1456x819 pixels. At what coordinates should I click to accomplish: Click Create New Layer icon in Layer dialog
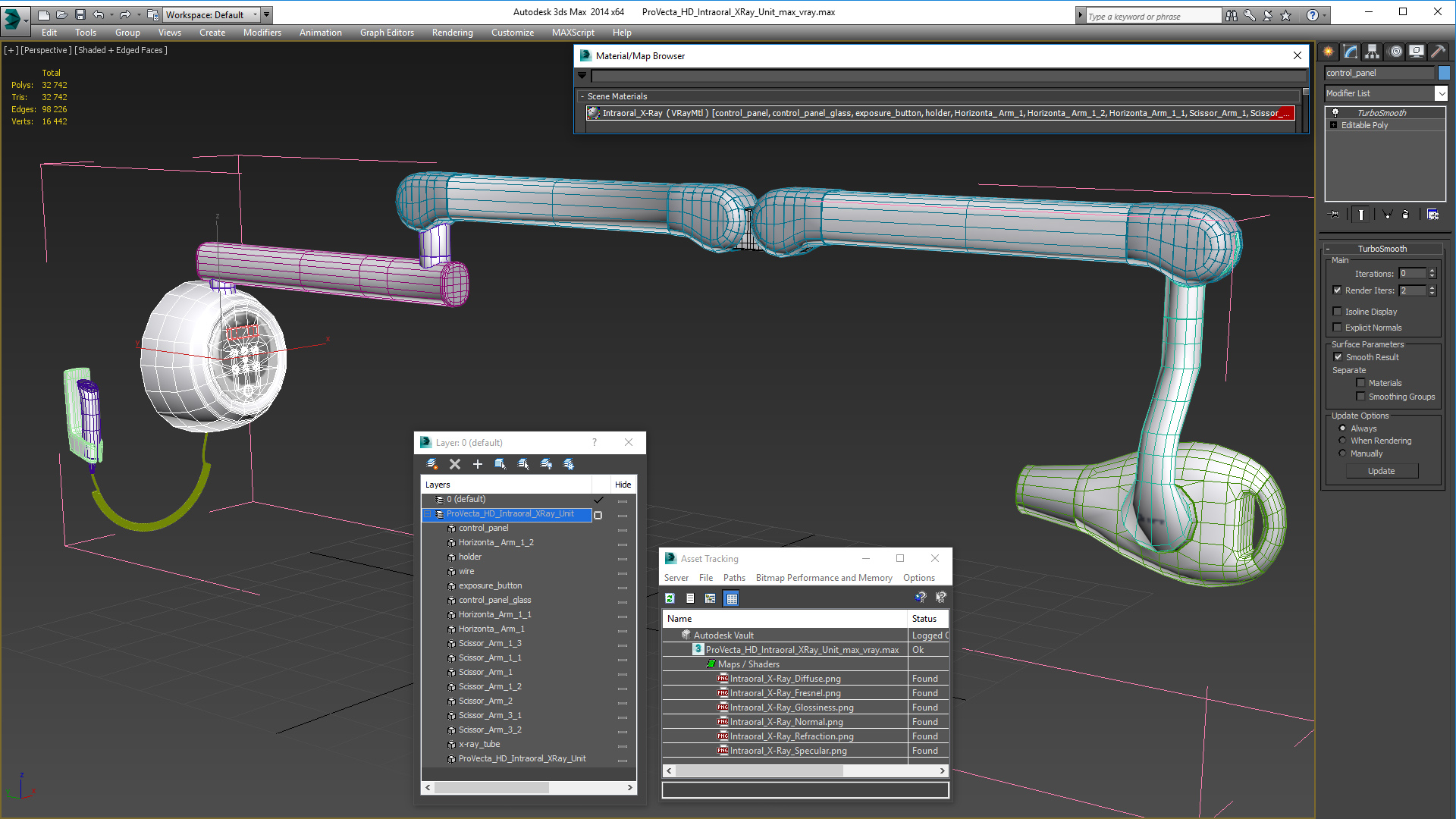point(432,464)
